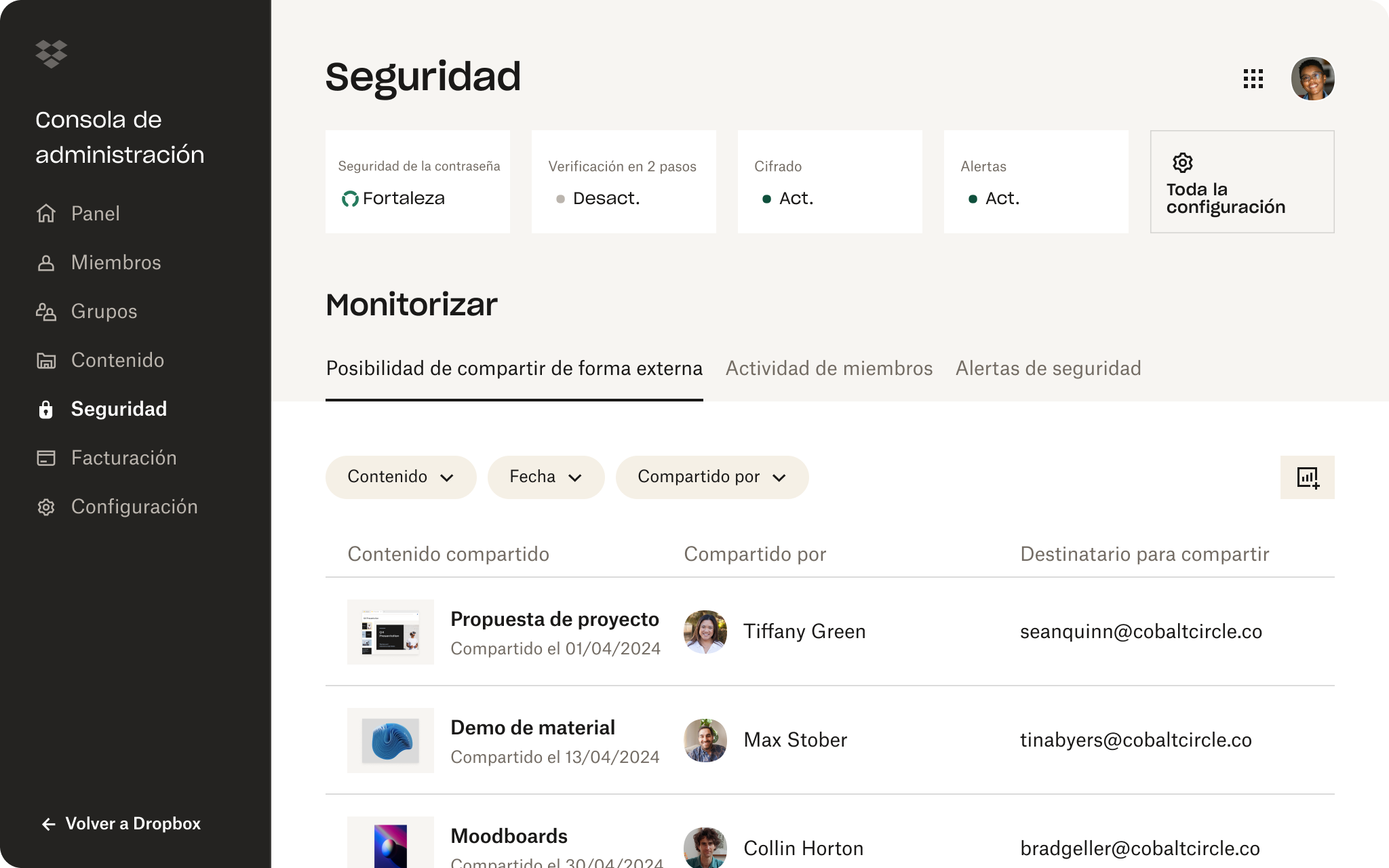Viewport: 1389px width, 868px height.
Task: Click Compartido el 01/04/2024 date
Action: (555, 649)
